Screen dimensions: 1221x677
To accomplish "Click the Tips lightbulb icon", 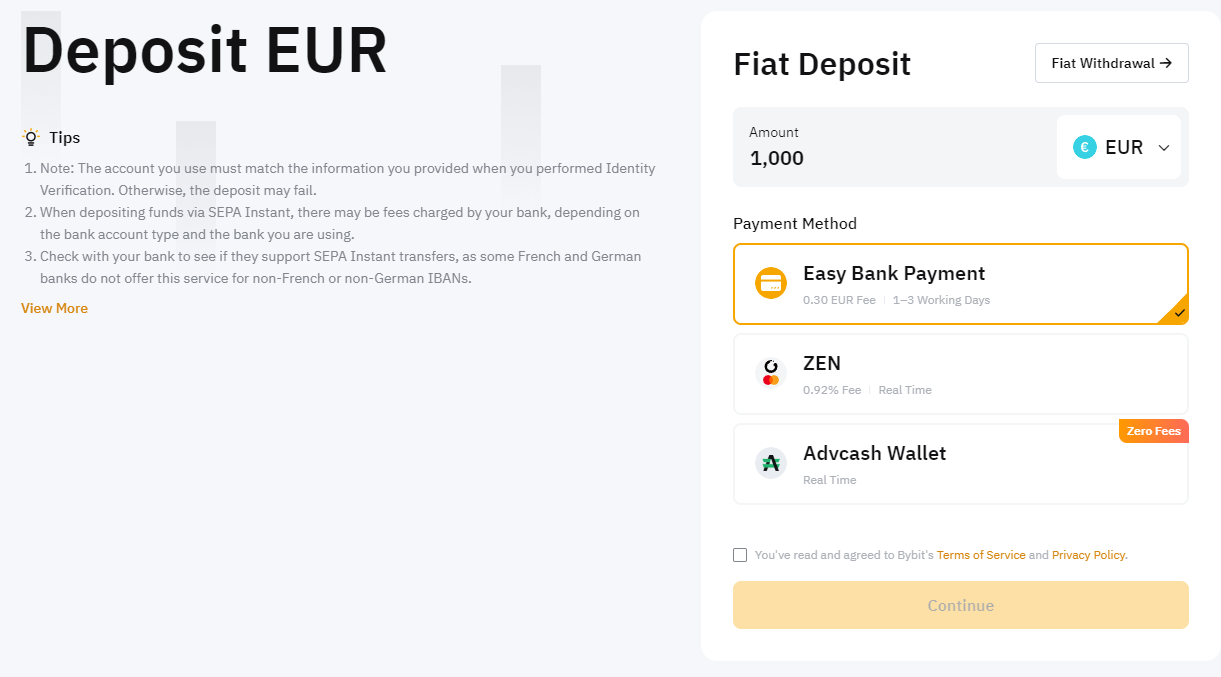I will (x=31, y=137).
